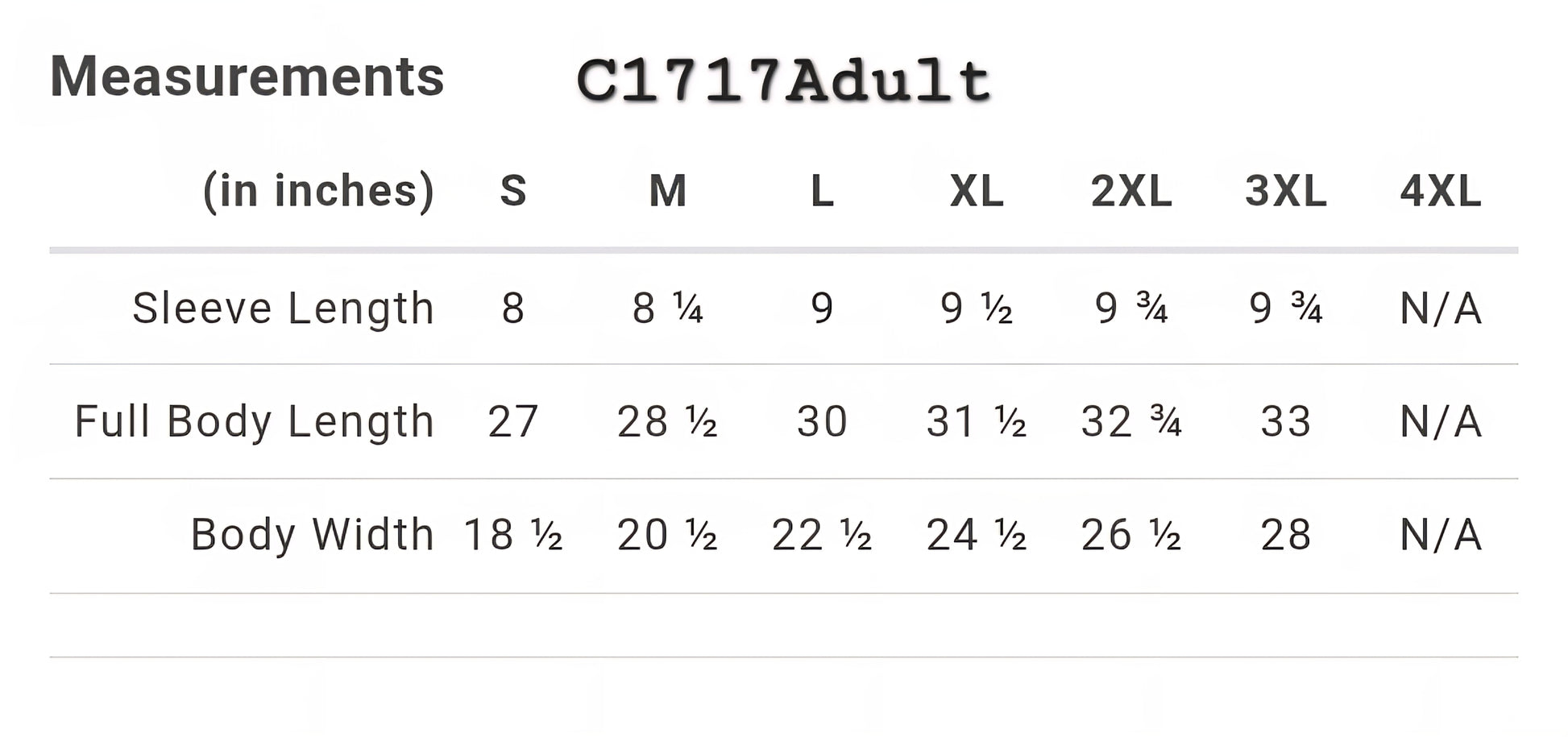
Task: Click the Body Width row label
Action: [313, 535]
